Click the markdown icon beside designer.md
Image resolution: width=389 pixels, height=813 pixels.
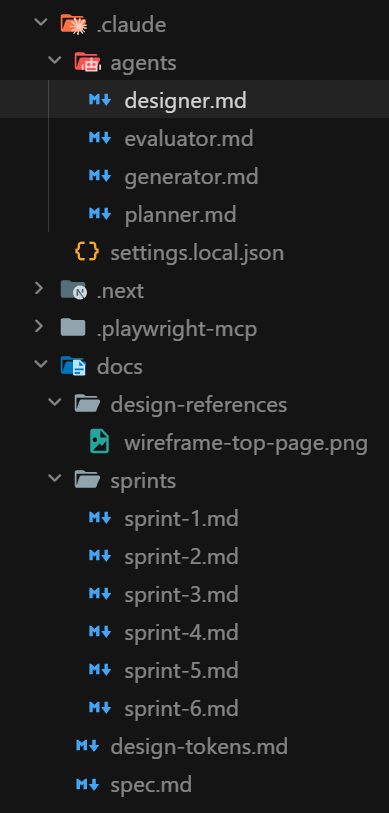100,100
